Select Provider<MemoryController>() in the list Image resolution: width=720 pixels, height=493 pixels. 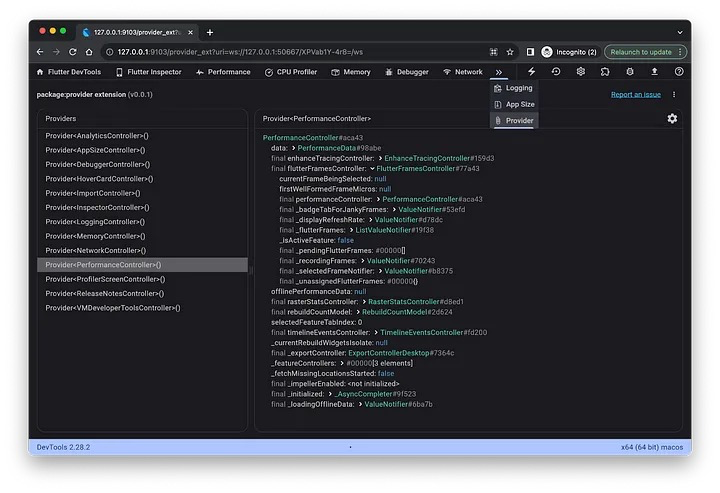click(x=142, y=236)
